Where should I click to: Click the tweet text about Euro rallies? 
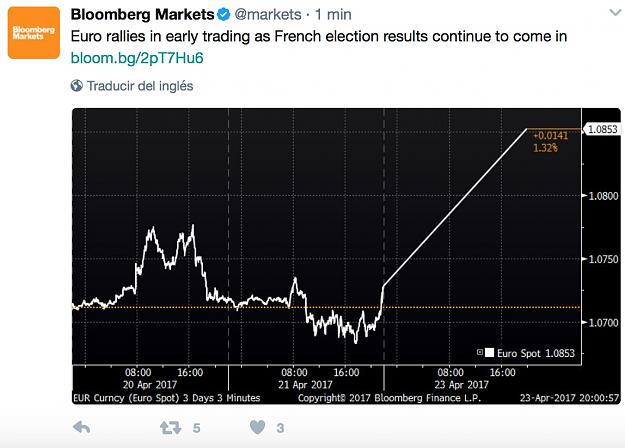coord(318,37)
